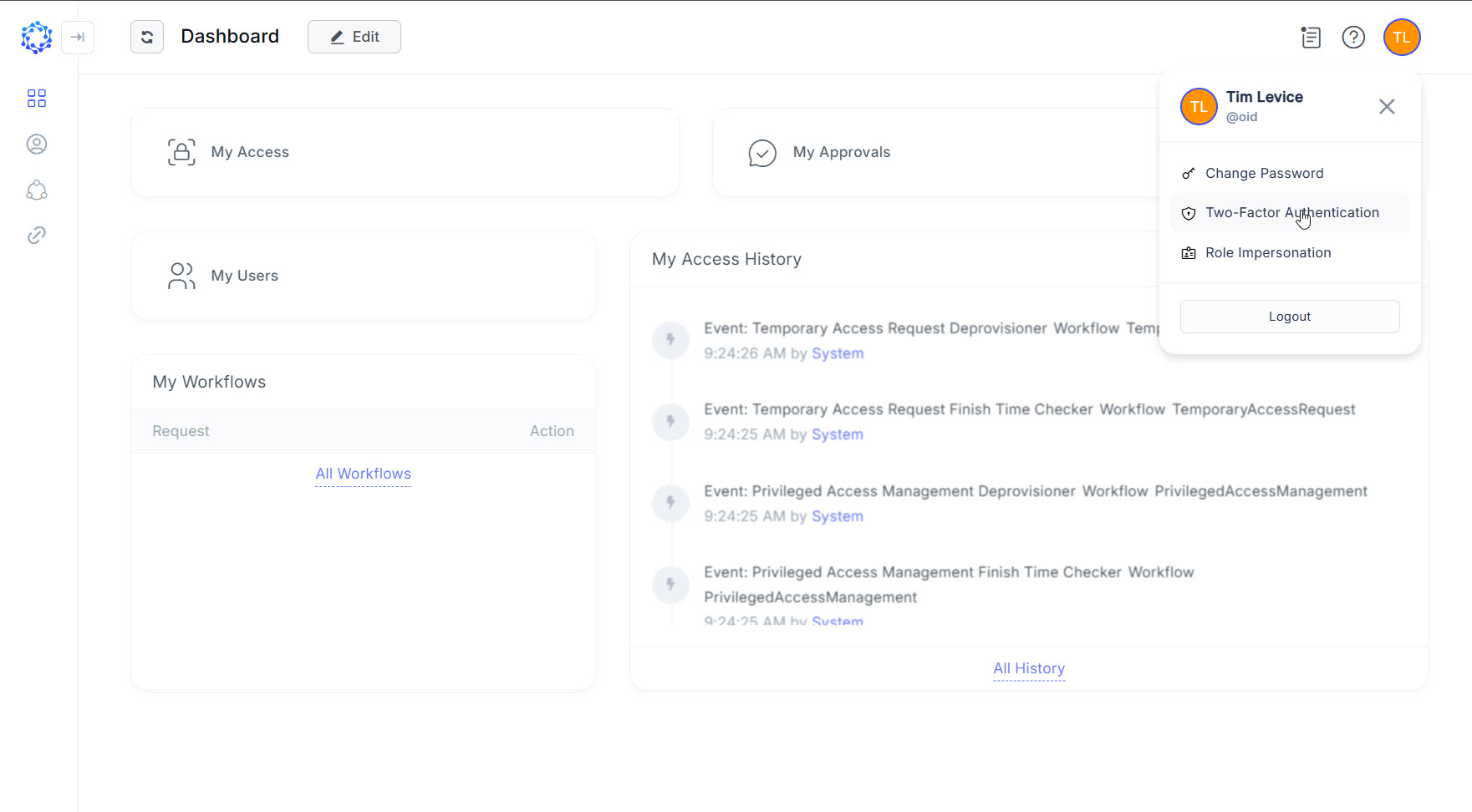Click the dashboard grid icon in sidebar

37,99
